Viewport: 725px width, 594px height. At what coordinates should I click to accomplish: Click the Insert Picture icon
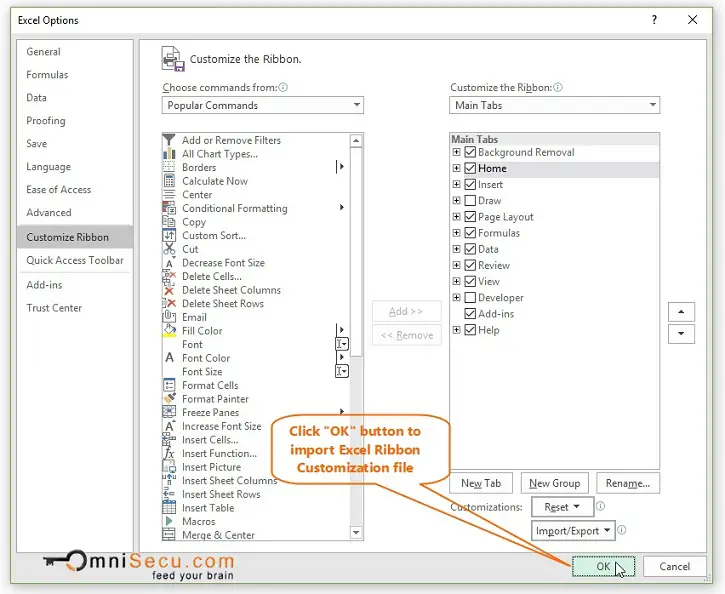[x=169, y=467]
